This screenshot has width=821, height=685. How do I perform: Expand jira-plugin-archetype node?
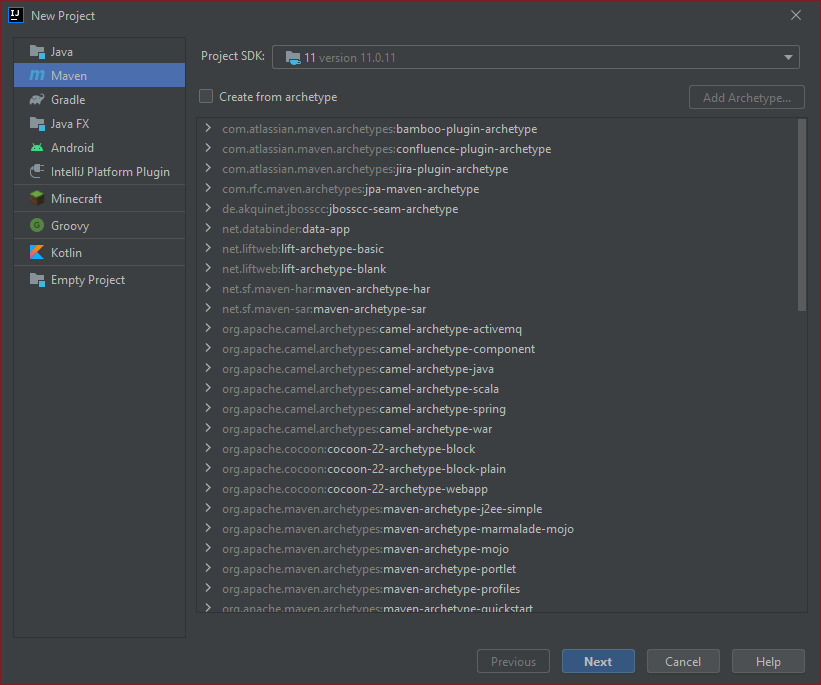click(x=208, y=168)
